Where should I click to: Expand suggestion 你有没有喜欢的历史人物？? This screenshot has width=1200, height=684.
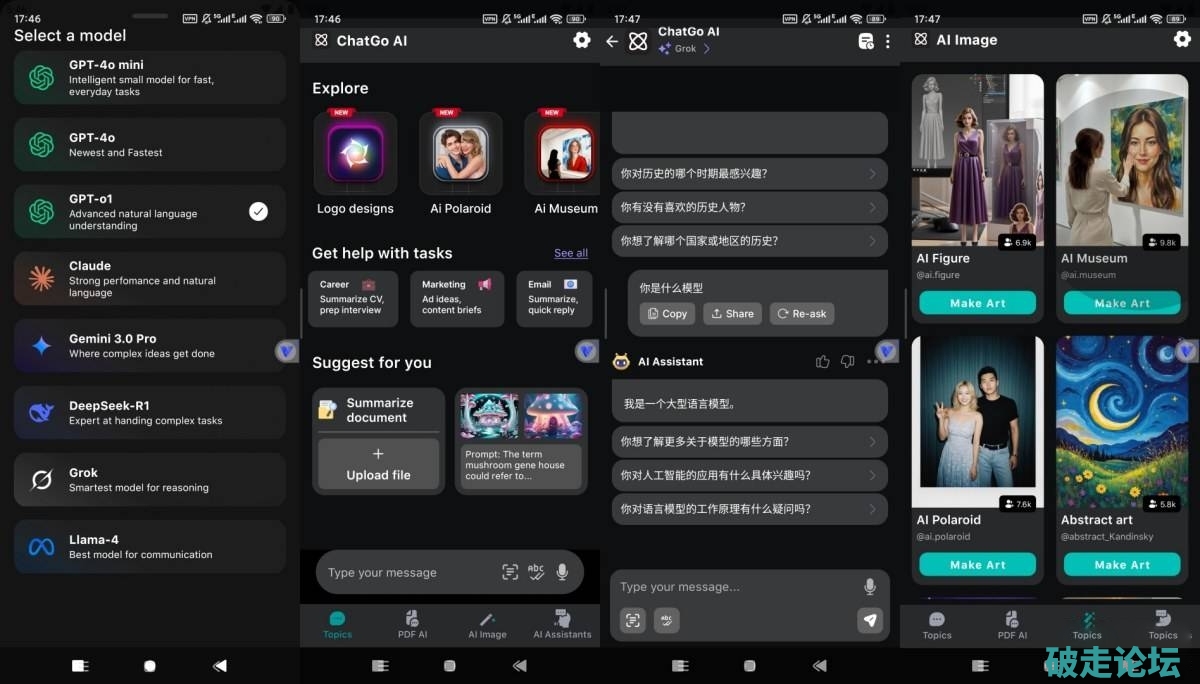(x=749, y=207)
